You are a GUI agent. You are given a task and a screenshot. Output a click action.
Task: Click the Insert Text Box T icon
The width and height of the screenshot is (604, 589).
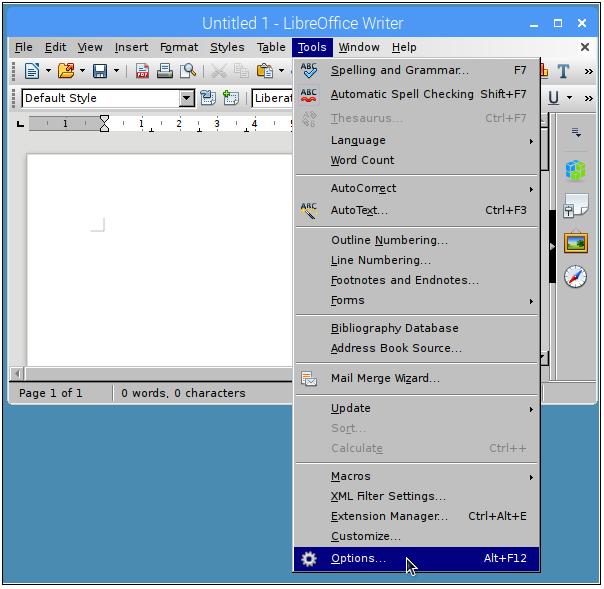coord(563,71)
